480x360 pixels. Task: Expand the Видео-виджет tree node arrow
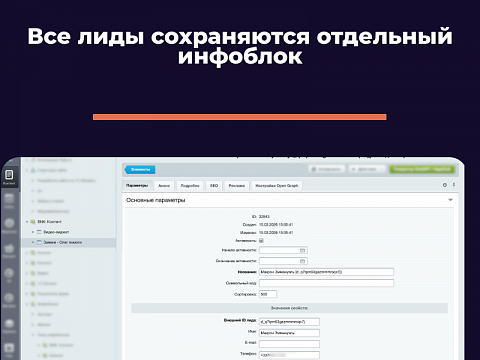pyautogui.click(x=33, y=232)
